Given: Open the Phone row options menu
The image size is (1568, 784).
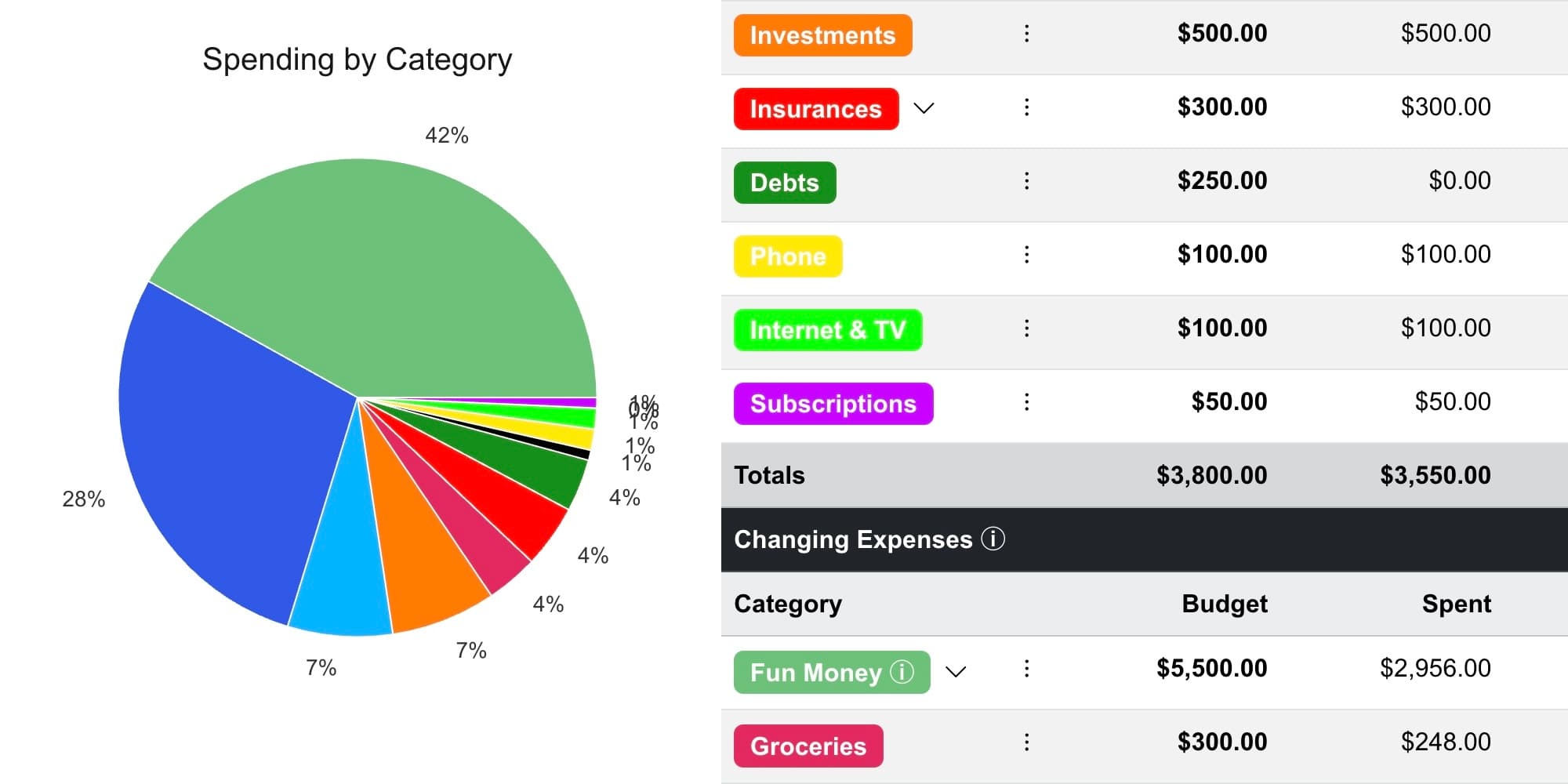Looking at the screenshot, I should tap(1026, 255).
